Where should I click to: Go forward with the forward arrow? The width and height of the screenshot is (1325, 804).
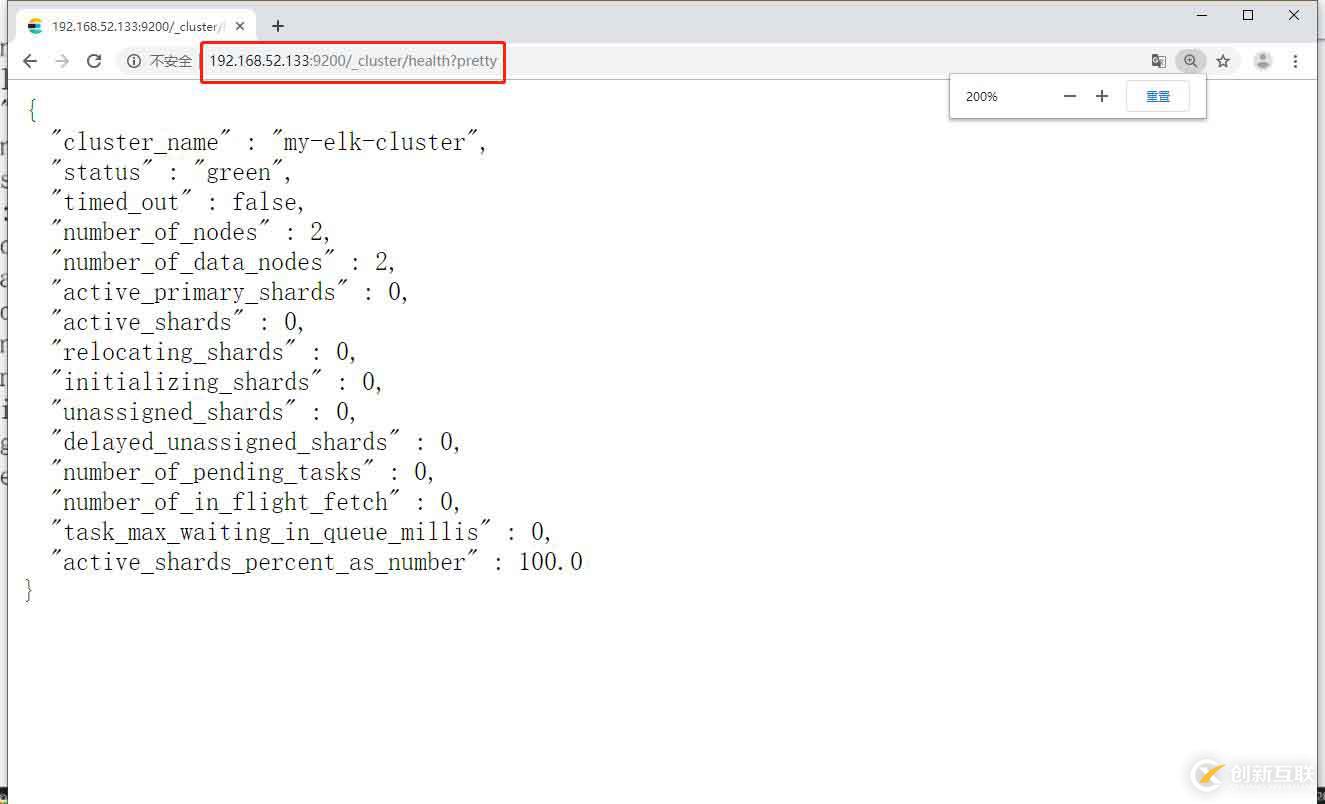click(x=62, y=61)
